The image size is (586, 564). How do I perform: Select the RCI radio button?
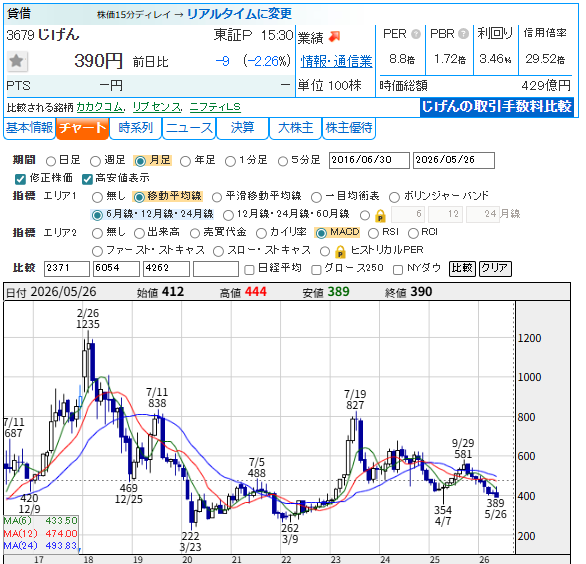coord(413,233)
